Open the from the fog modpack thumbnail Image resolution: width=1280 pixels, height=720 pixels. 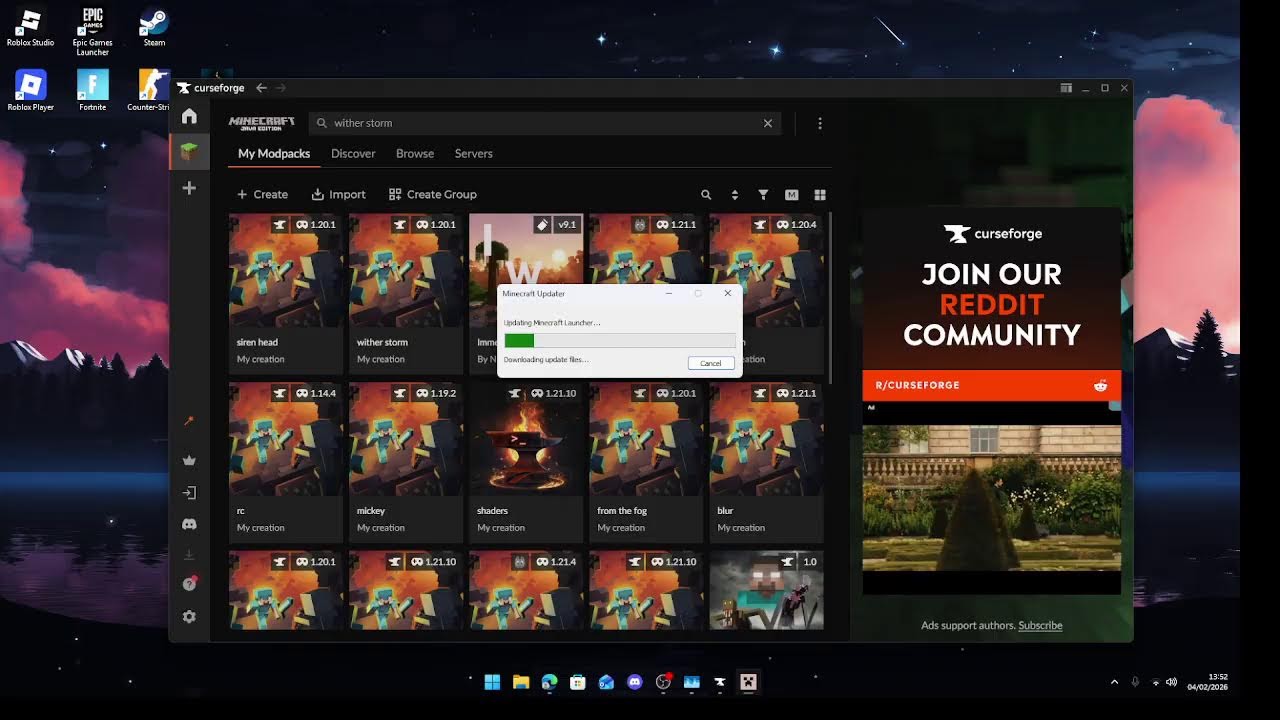coord(646,439)
